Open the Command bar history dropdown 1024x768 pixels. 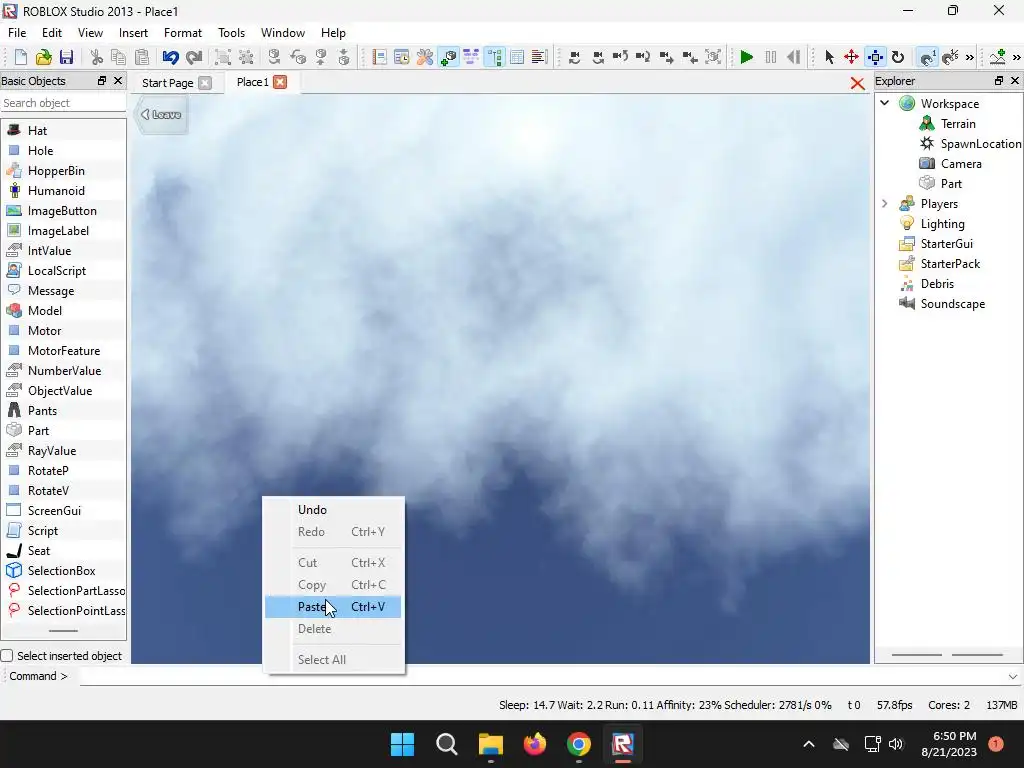(1013, 677)
